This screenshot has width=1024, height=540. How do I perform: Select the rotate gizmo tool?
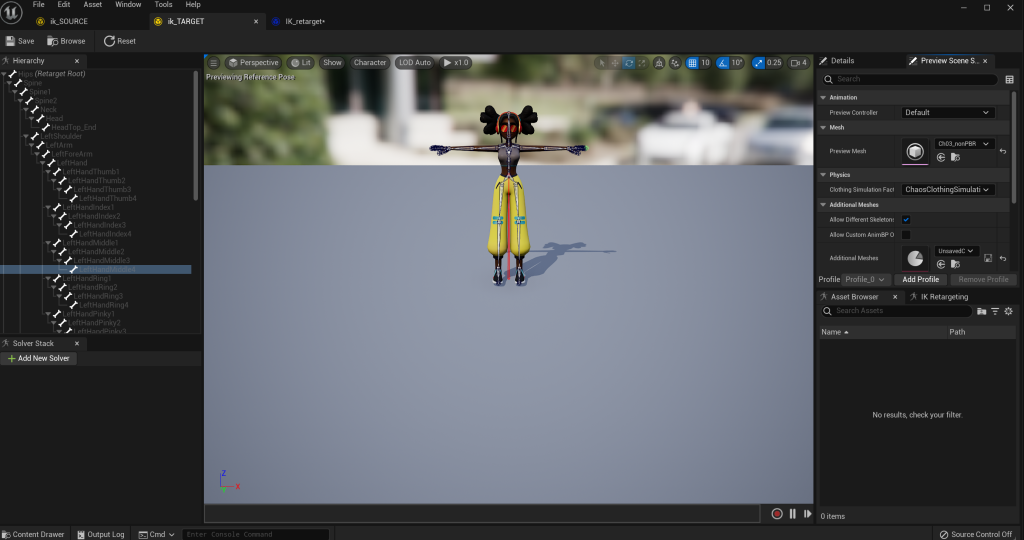coord(629,63)
